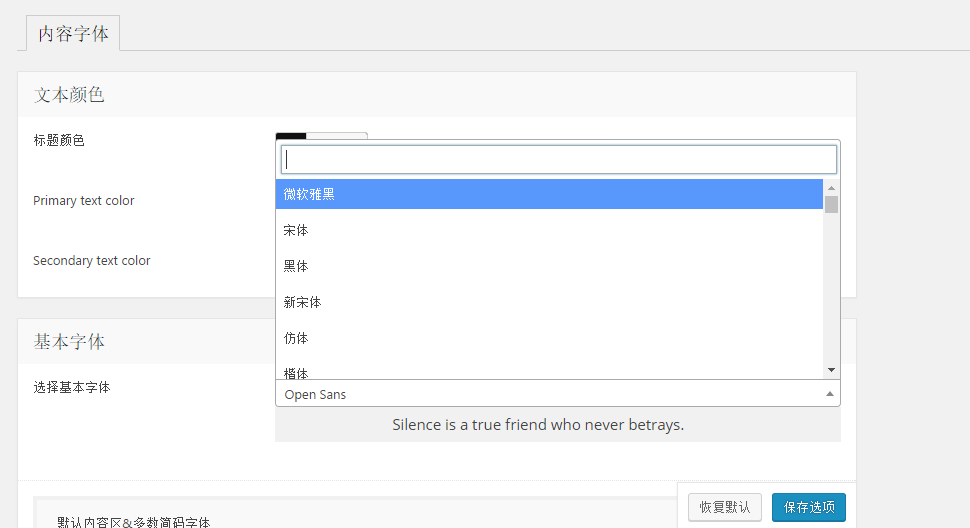970x528 pixels.
Task: Click the 默认内容区 section heading
Action: pyautogui.click(x=134, y=522)
